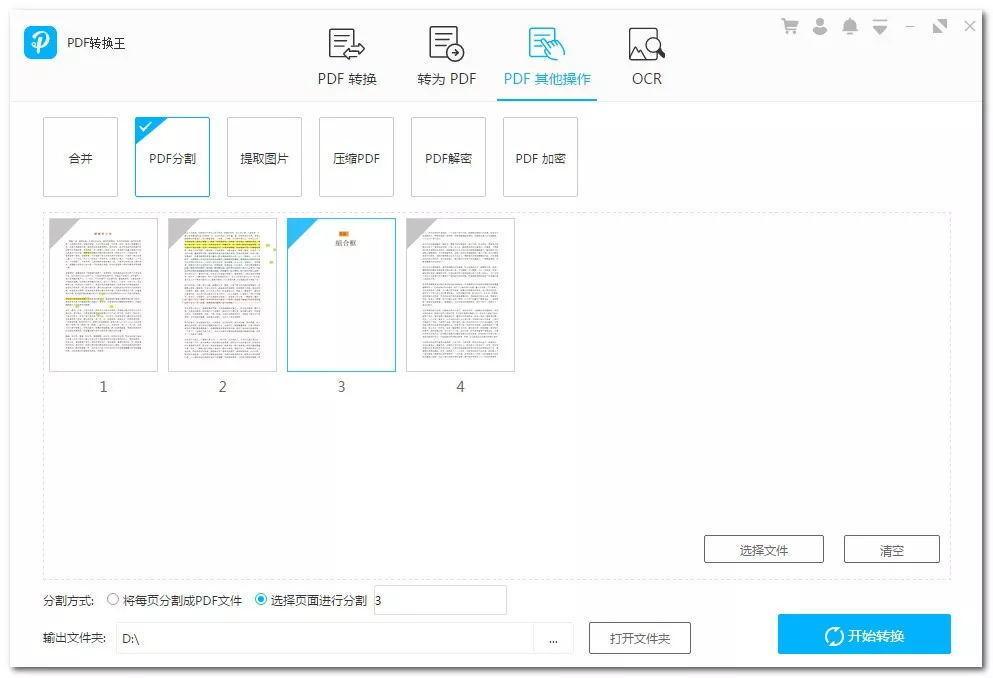Select the page 3 thumbnail

click(x=341, y=293)
